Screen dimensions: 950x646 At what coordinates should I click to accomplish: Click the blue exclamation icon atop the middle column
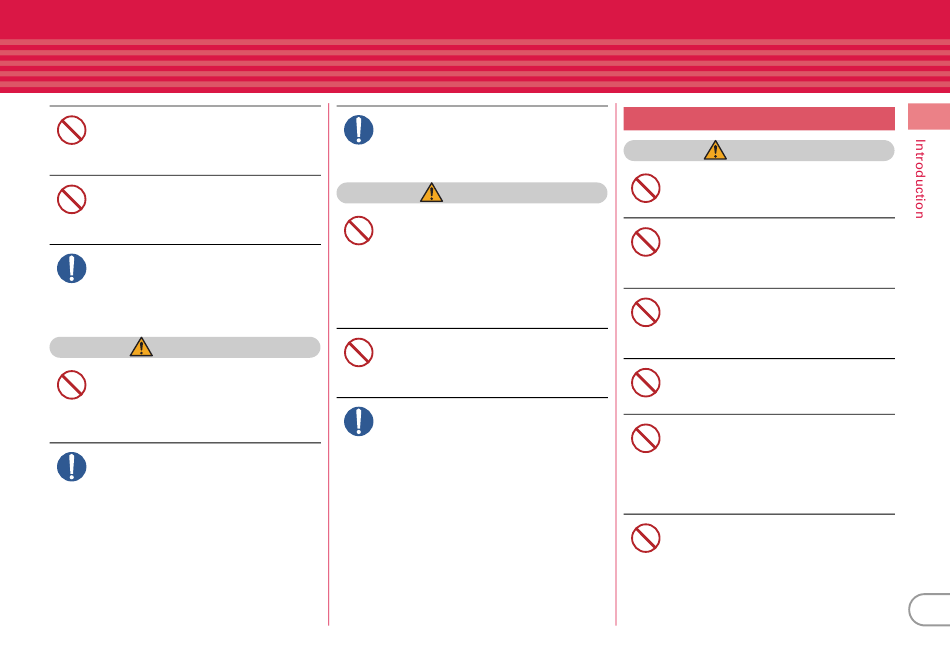point(359,130)
